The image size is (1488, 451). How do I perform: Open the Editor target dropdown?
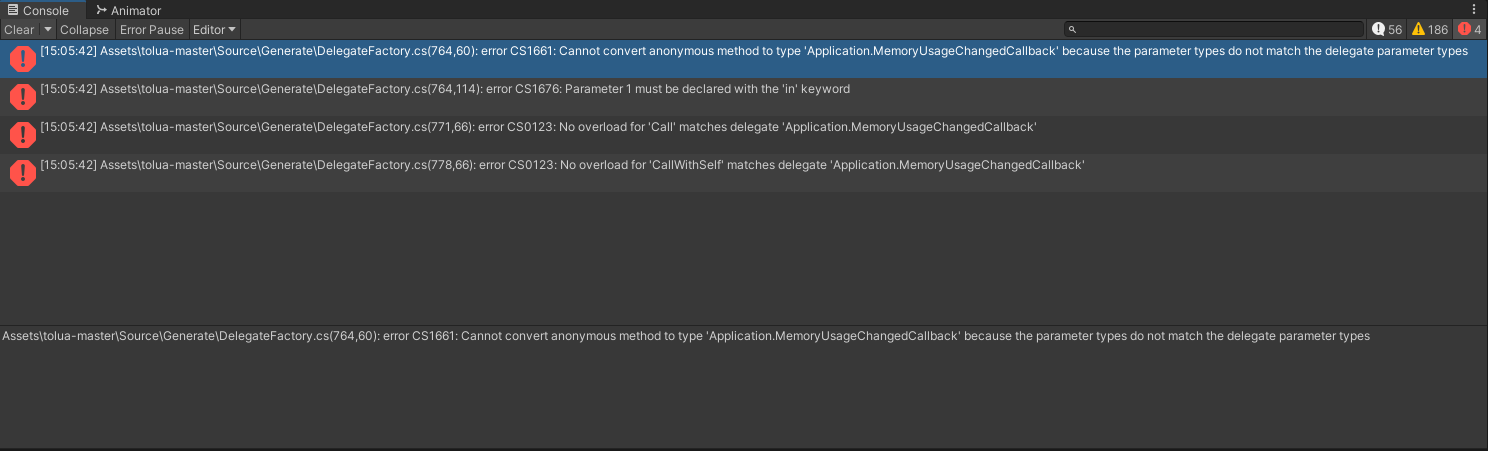(214, 30)
